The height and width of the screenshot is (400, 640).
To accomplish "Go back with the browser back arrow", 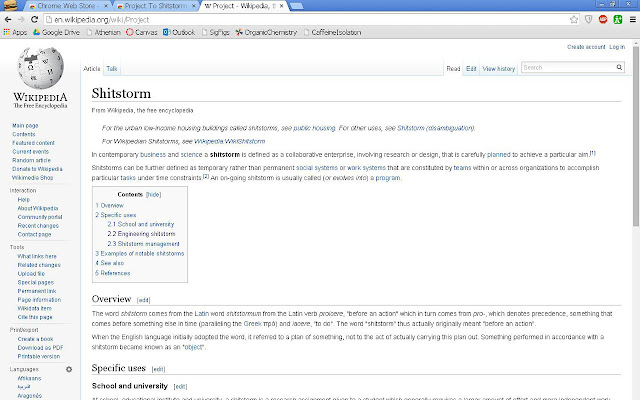I will [x=8, y=19].
